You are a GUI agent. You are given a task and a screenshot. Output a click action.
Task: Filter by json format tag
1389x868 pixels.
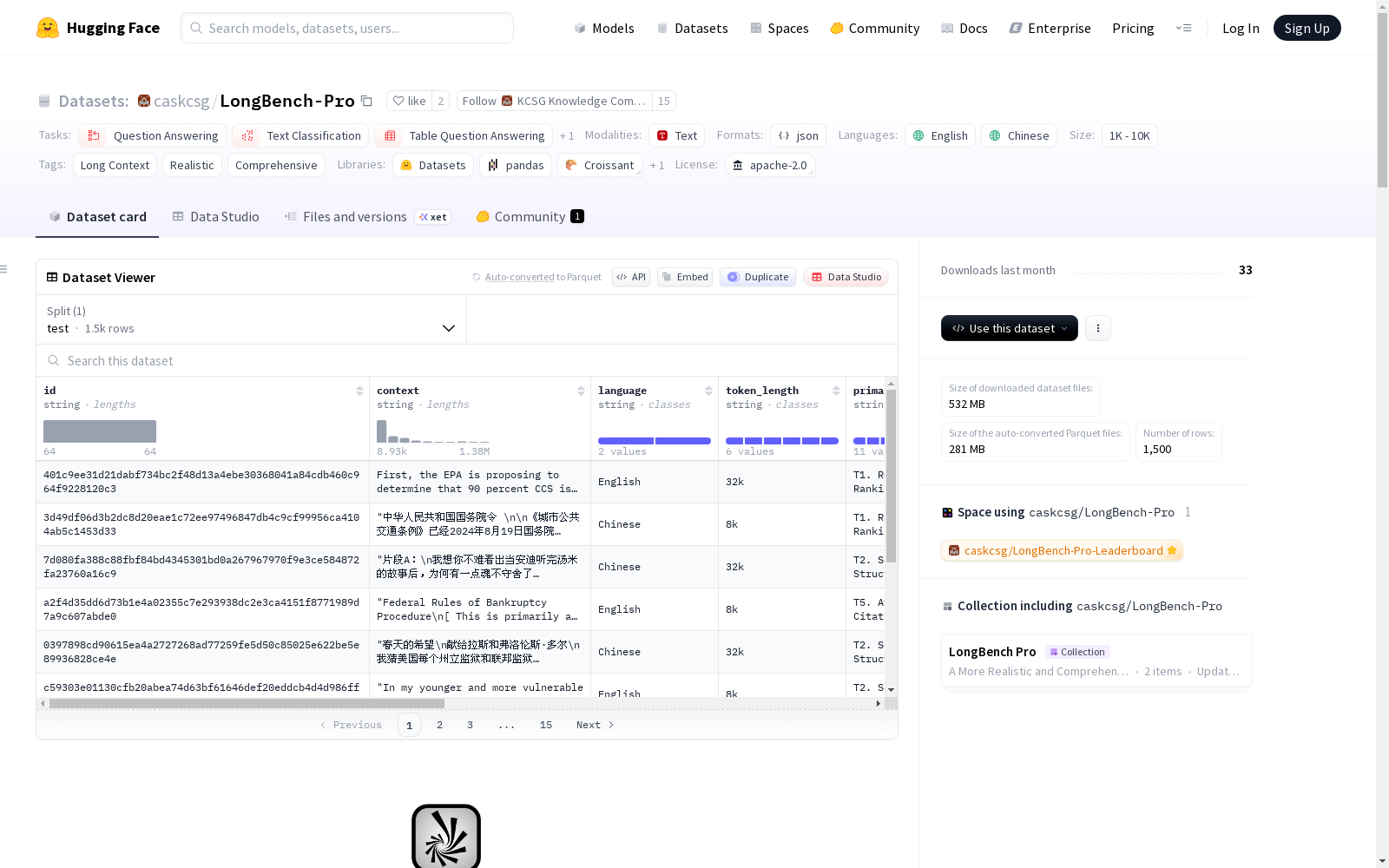pyautogui.click(x=798, y=135)
